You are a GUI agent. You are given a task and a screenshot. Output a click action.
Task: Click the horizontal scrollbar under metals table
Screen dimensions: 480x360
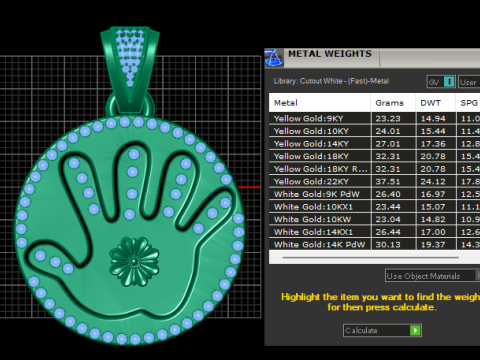click(370, 257)
